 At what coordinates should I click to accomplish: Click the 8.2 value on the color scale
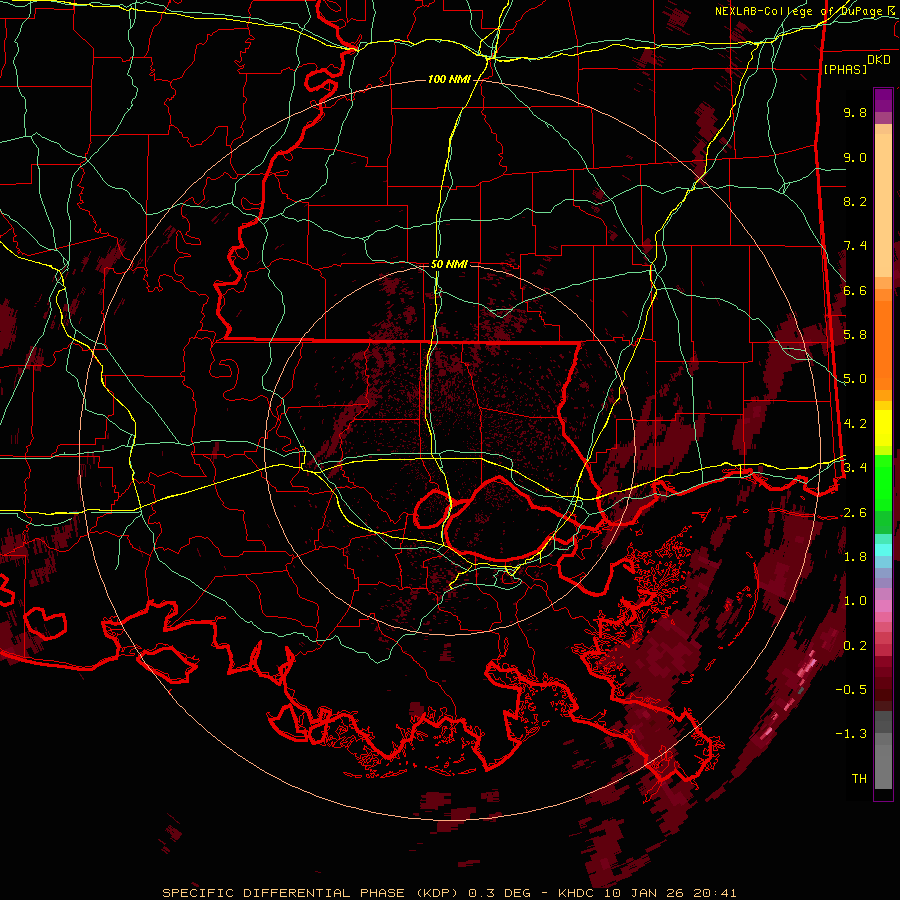point(855,201)
